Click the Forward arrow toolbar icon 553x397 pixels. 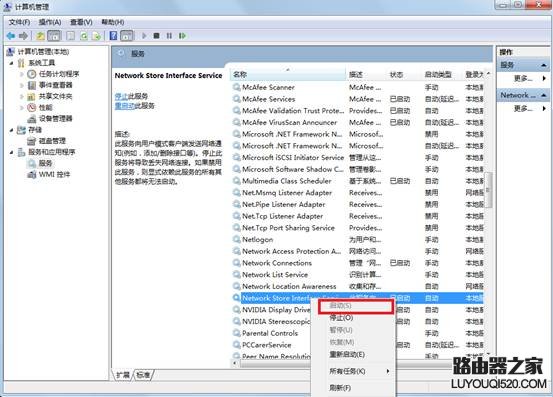pos(23,36)
